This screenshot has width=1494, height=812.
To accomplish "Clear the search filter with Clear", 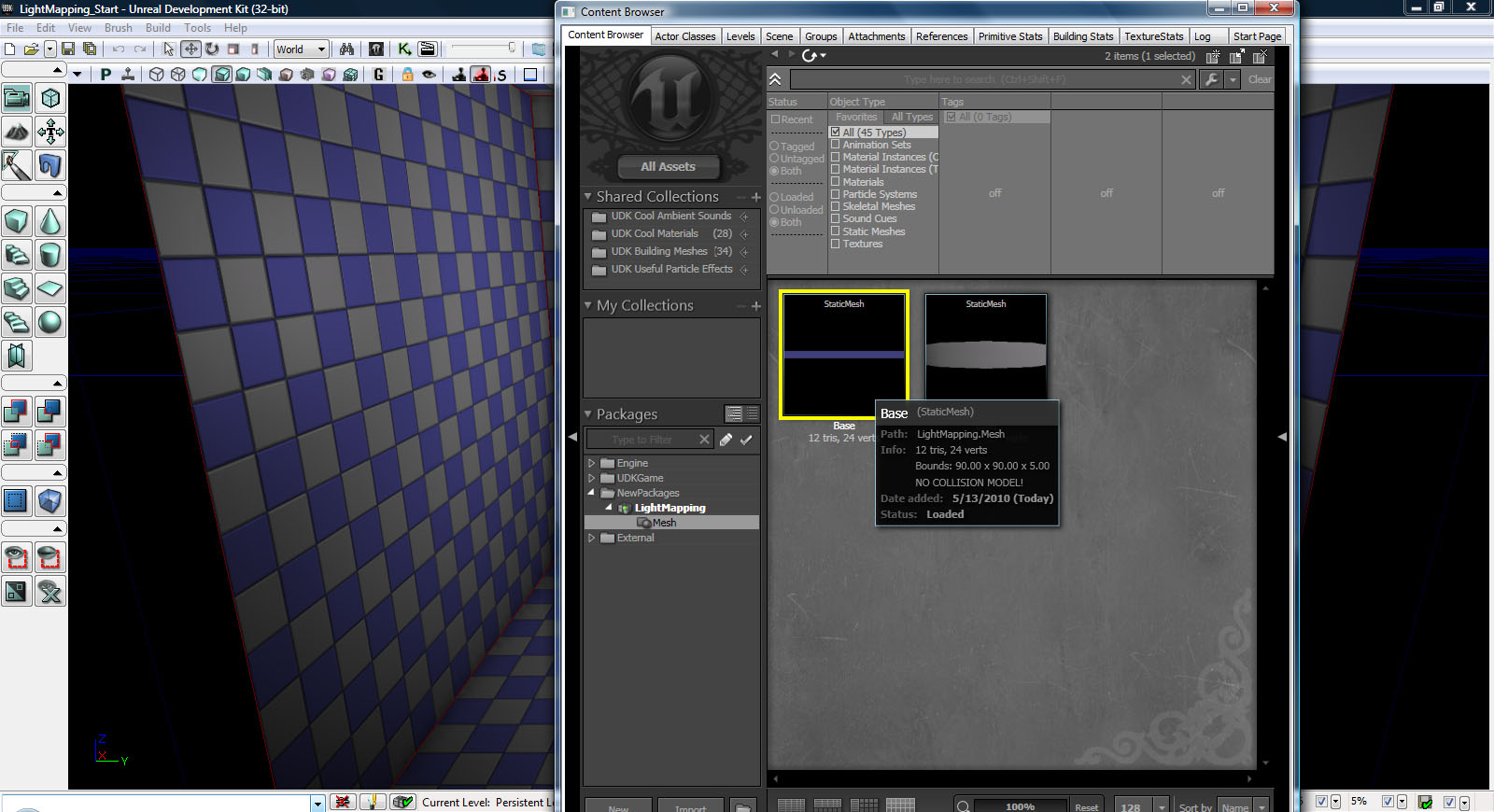I will (x=1260, y=79).
